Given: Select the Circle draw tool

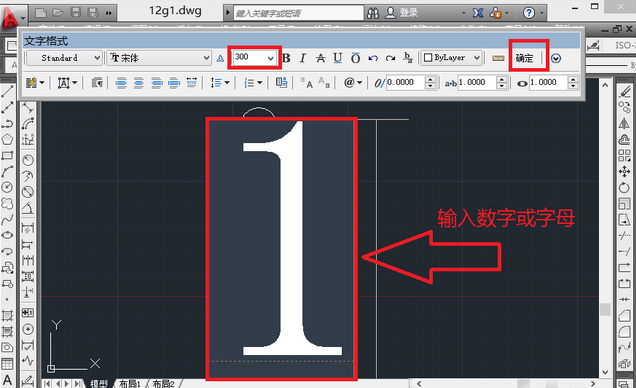Looking at the screenshot, I should pyautogui.click(x=7, y=187).
